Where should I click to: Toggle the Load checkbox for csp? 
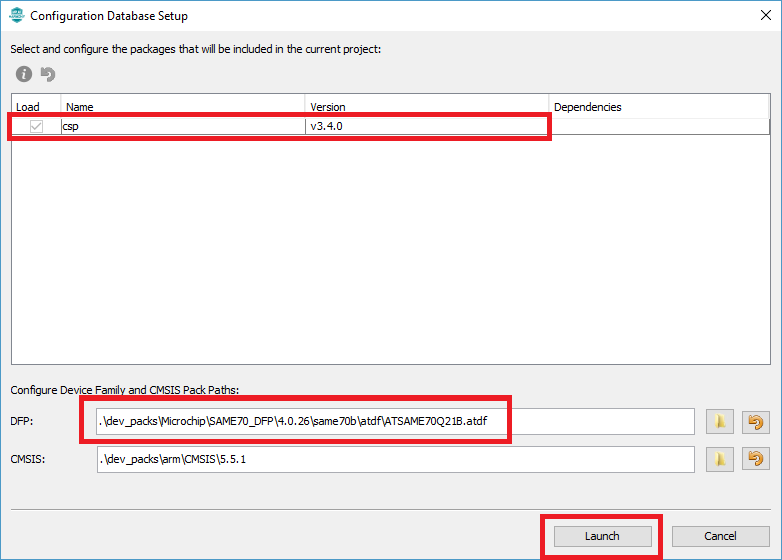click(37, 127)
